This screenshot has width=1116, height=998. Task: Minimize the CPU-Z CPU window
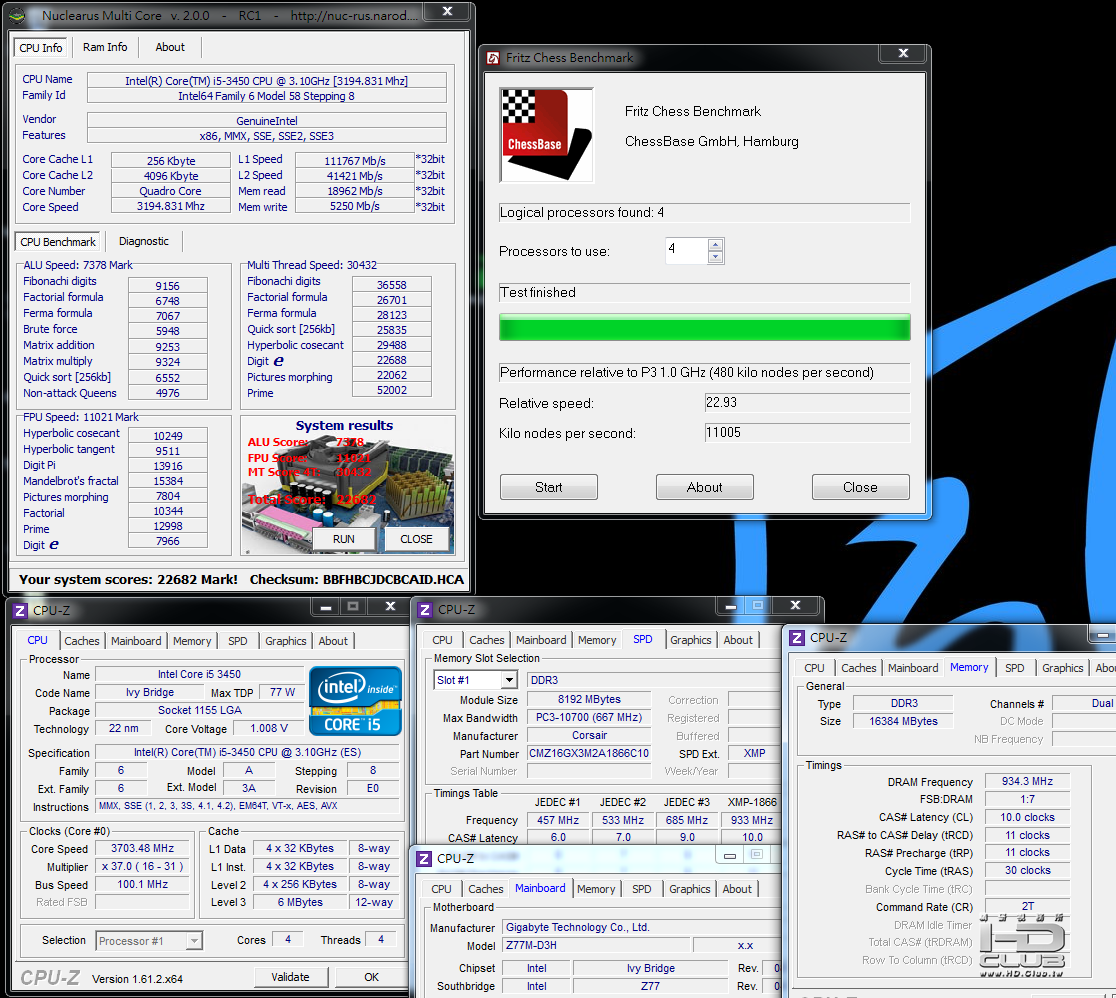326,607
